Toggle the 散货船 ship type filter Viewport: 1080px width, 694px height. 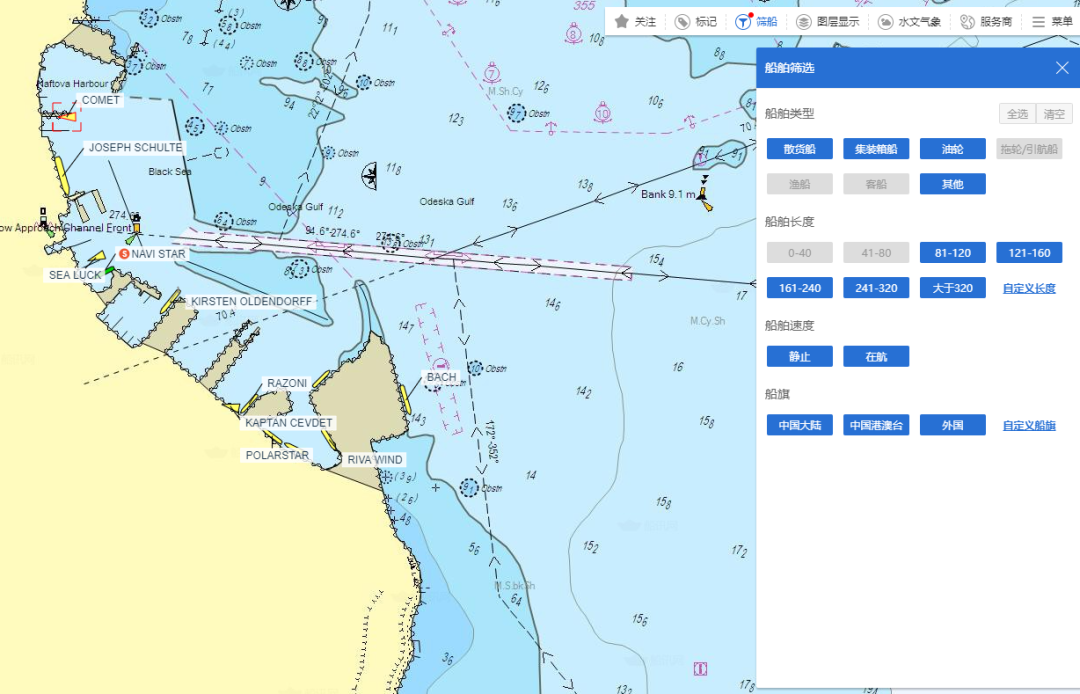[799, 150]
